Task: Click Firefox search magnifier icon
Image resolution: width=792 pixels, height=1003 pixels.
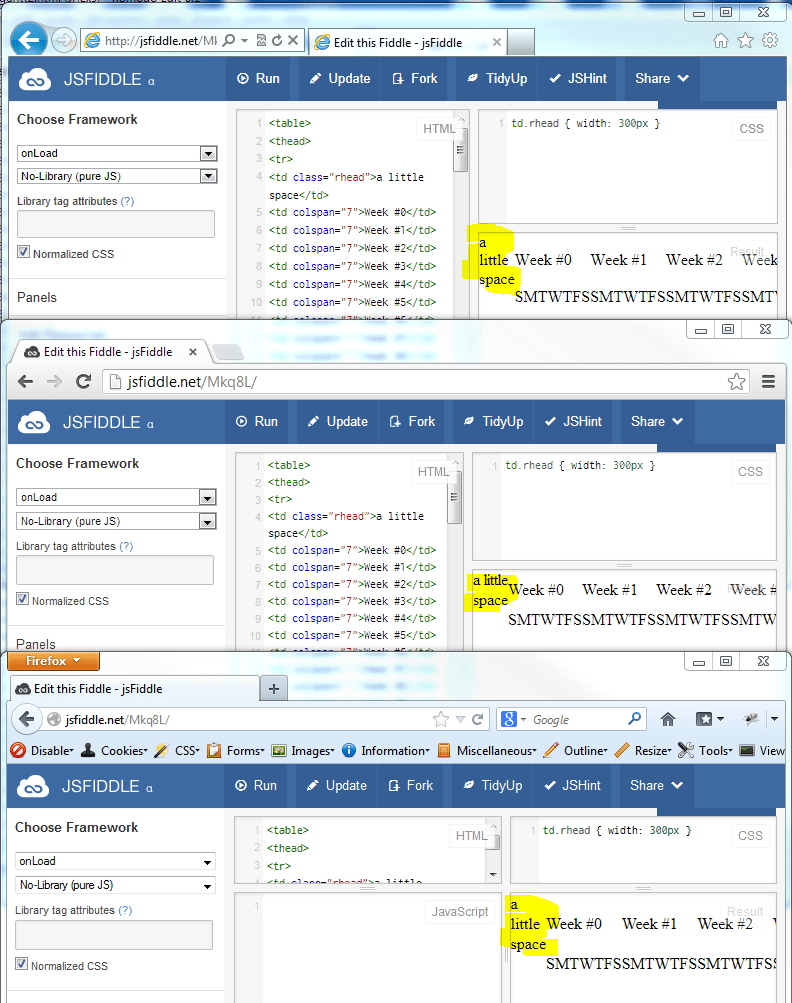Action: point(634,719)
